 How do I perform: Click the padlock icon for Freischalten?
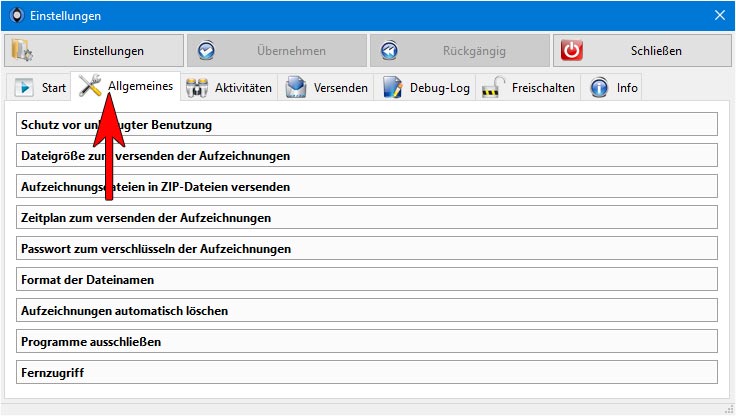[x=493, y=87]
